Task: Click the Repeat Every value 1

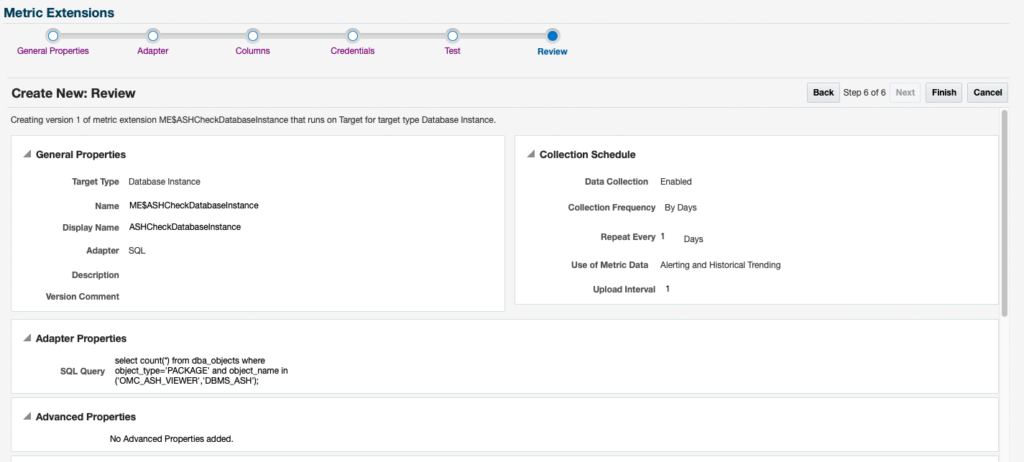Action: point(663,237)
